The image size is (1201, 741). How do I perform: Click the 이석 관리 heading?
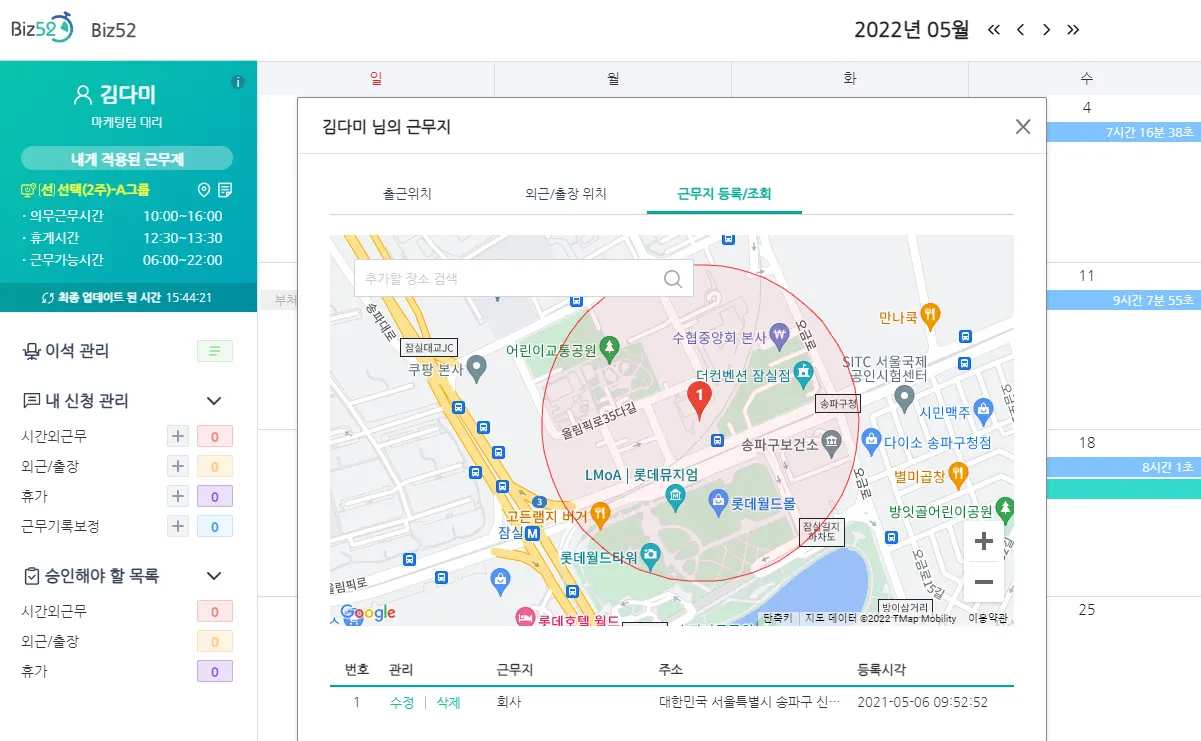[77, 351]
